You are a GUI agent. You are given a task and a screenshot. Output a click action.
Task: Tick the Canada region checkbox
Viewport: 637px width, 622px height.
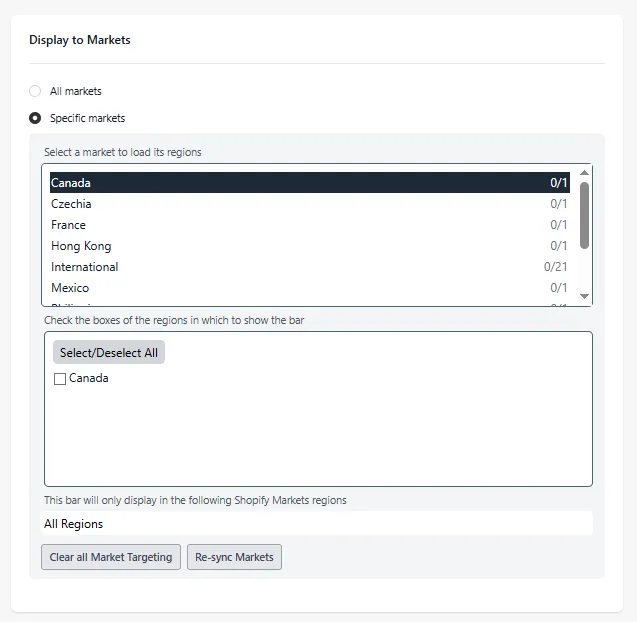point(60,379)
